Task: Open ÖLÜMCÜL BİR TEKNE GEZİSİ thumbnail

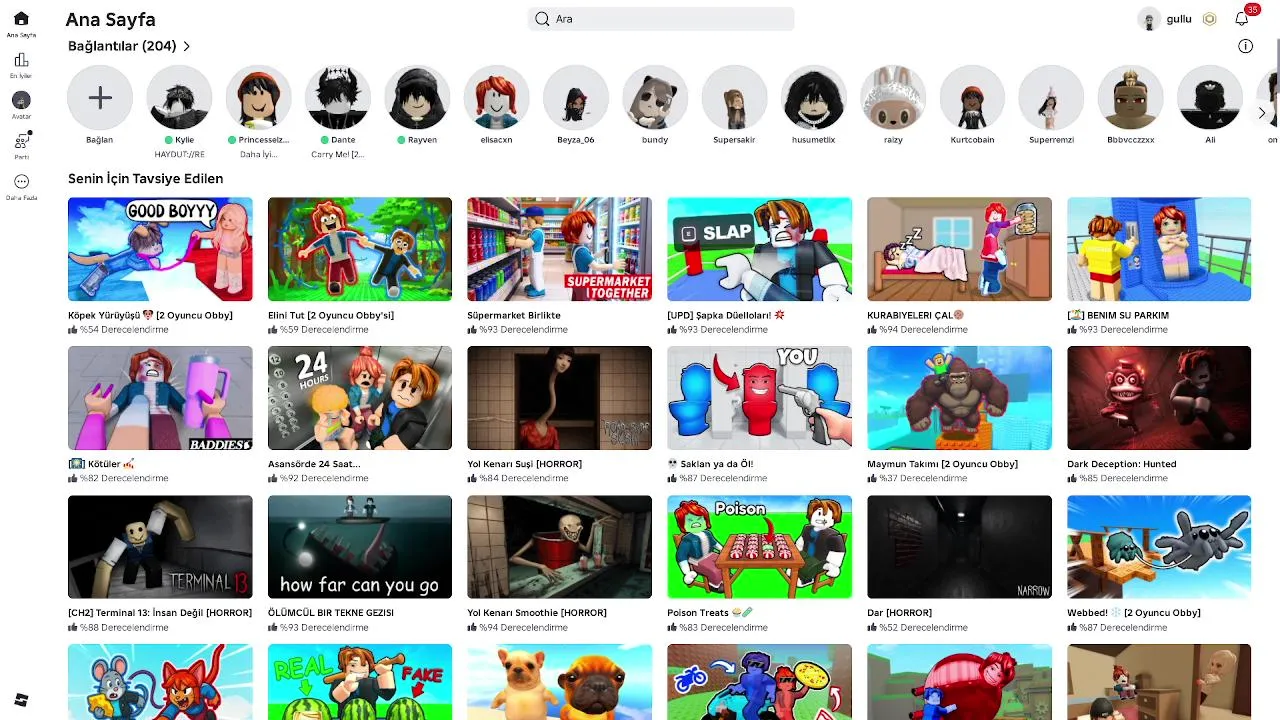Action: pyautogui.click(x=360, y=547)
